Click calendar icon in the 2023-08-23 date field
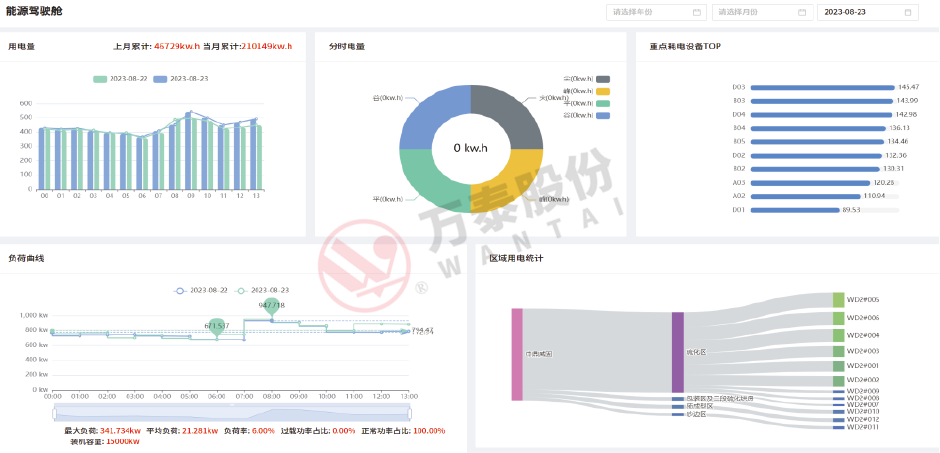 (908, 12)
